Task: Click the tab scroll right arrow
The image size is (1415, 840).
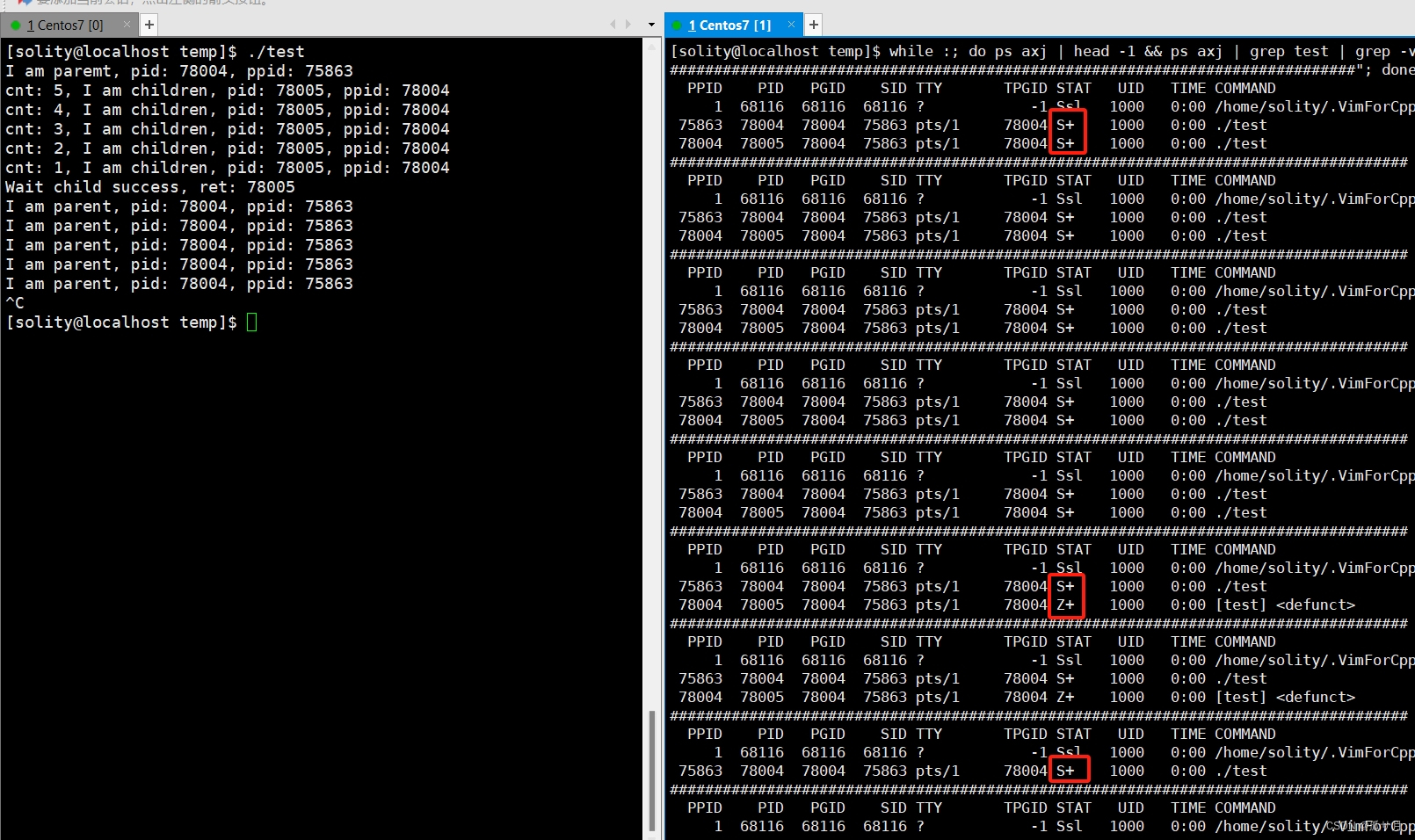Action: tap(628, 25)
